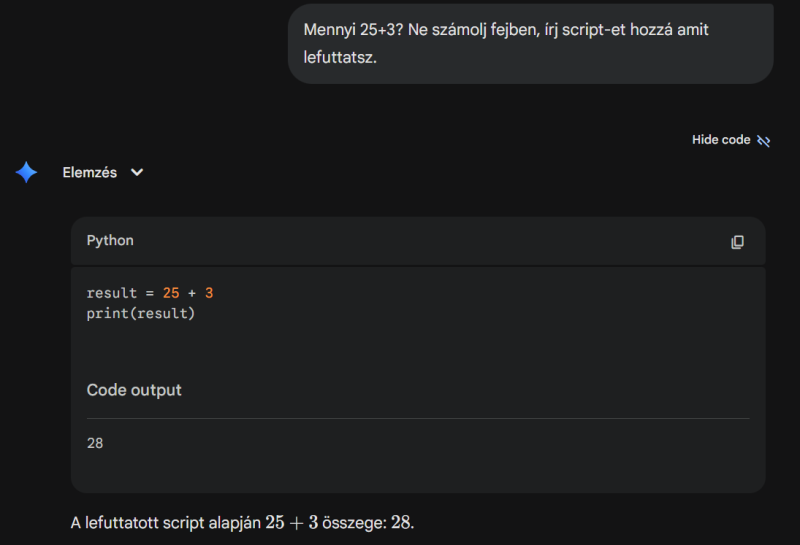Viewport: 800px width, 545px height.
Task: Click the Code output heading
Action: tap(134, 390)
